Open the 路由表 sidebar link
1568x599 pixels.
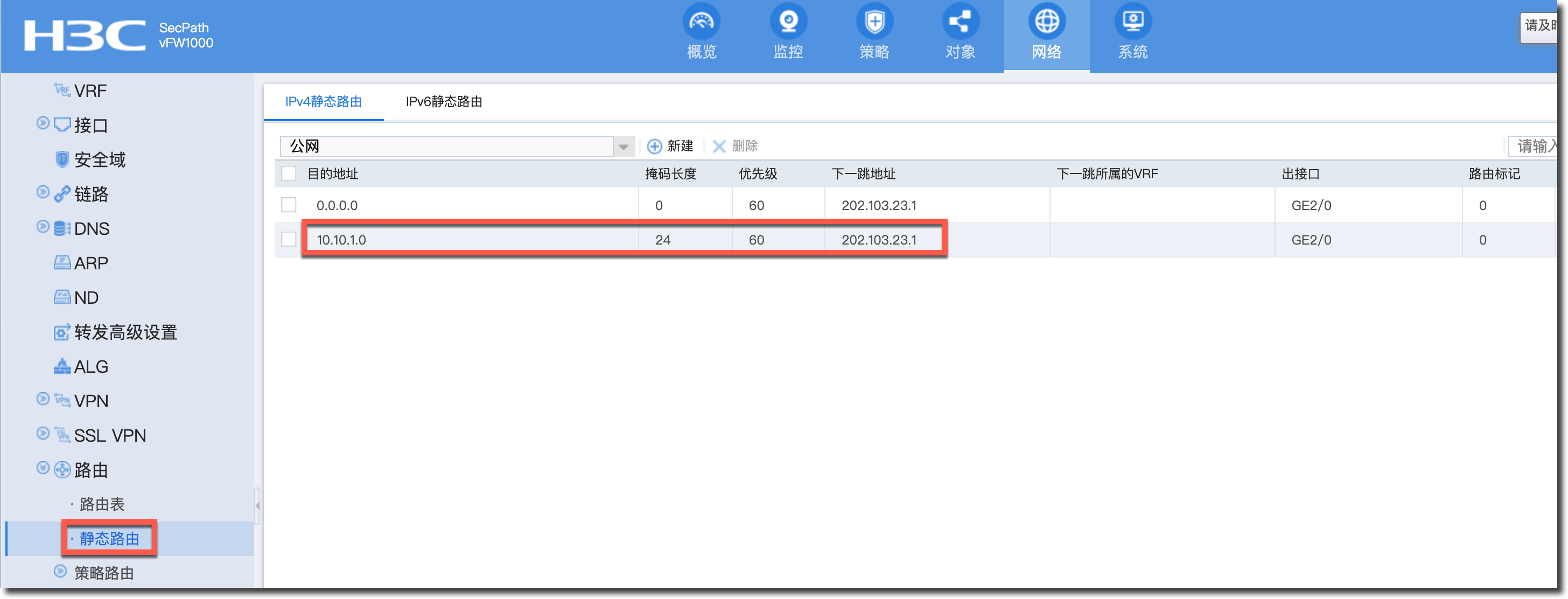pyautogui.click(x=102, y=505)
